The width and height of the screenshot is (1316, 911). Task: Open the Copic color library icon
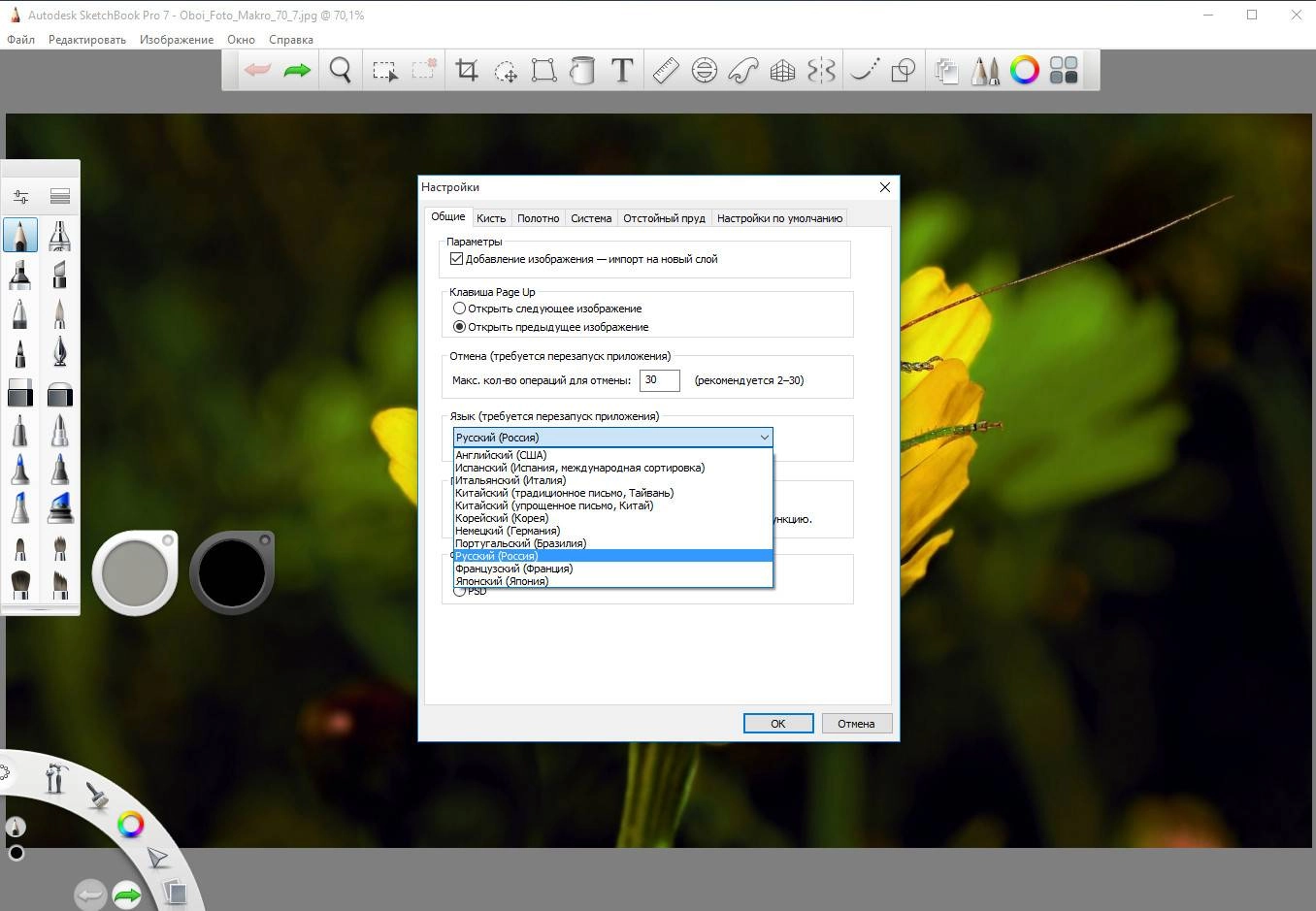click(x=1064, y=70)
